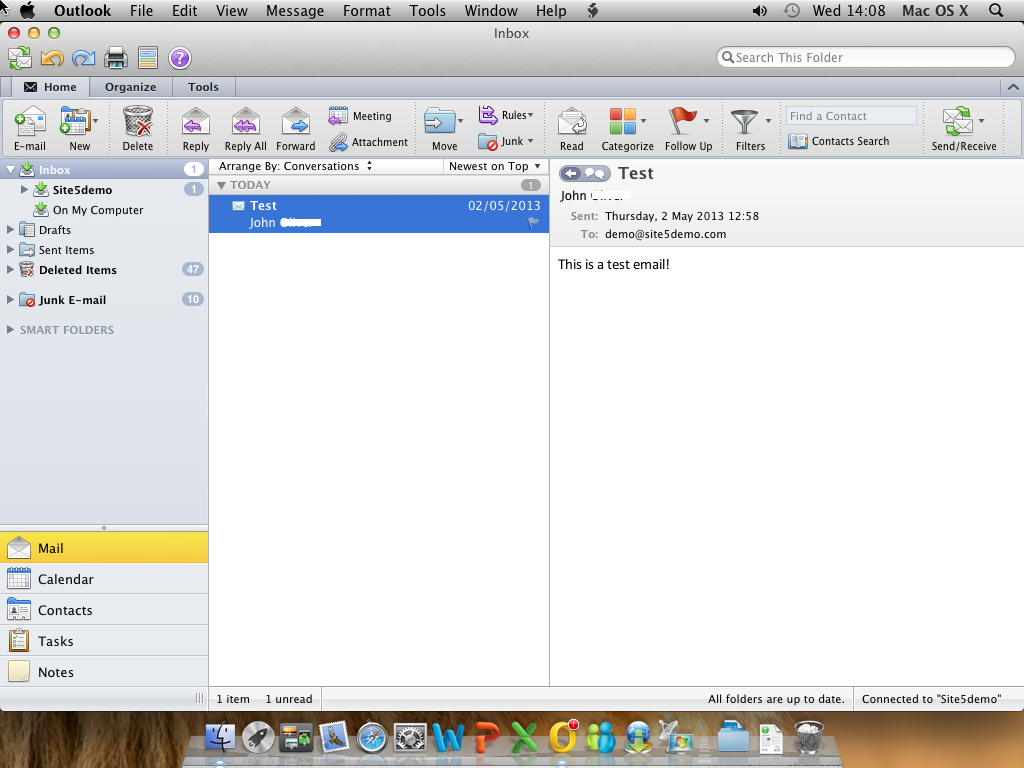Click the Send/Receive icon in the quick toolbar
This screenshot has width=1024, height=768.
(x=20, y=58)
